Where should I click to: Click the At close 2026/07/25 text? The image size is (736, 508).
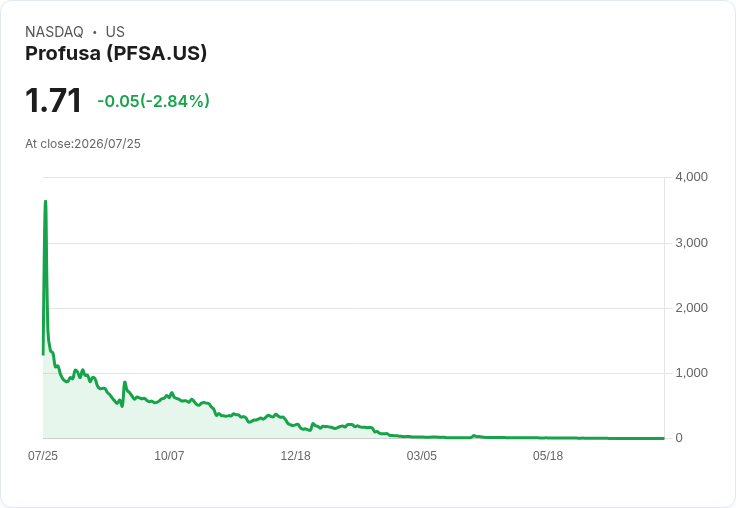pyautogui.click(x=83, y=144)
